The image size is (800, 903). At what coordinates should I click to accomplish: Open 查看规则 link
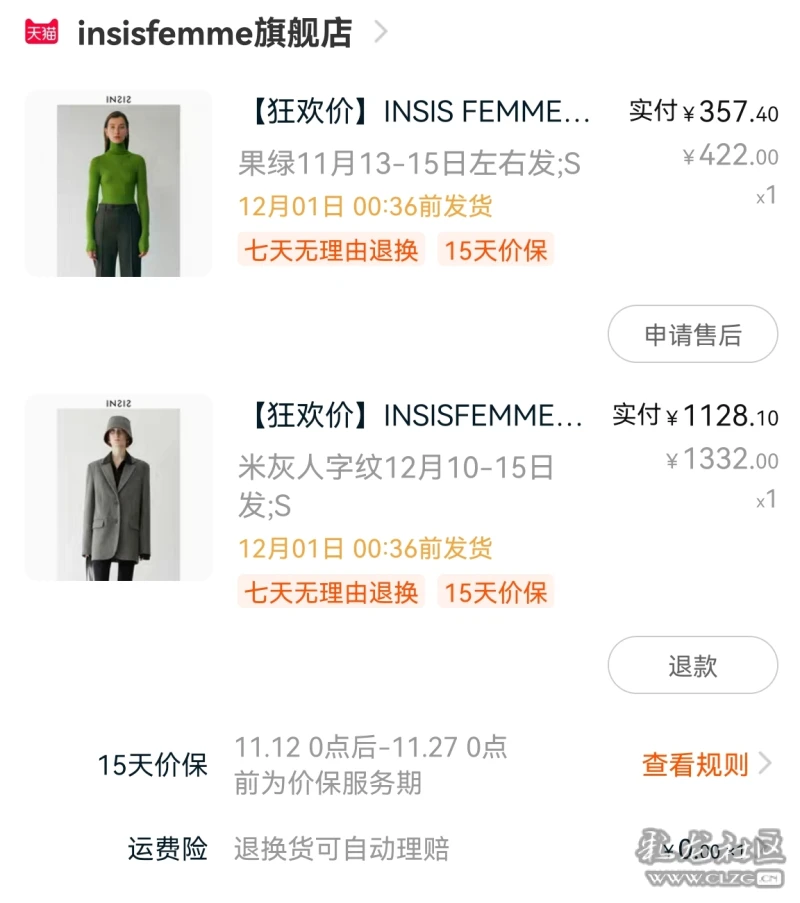click(695, 765)
